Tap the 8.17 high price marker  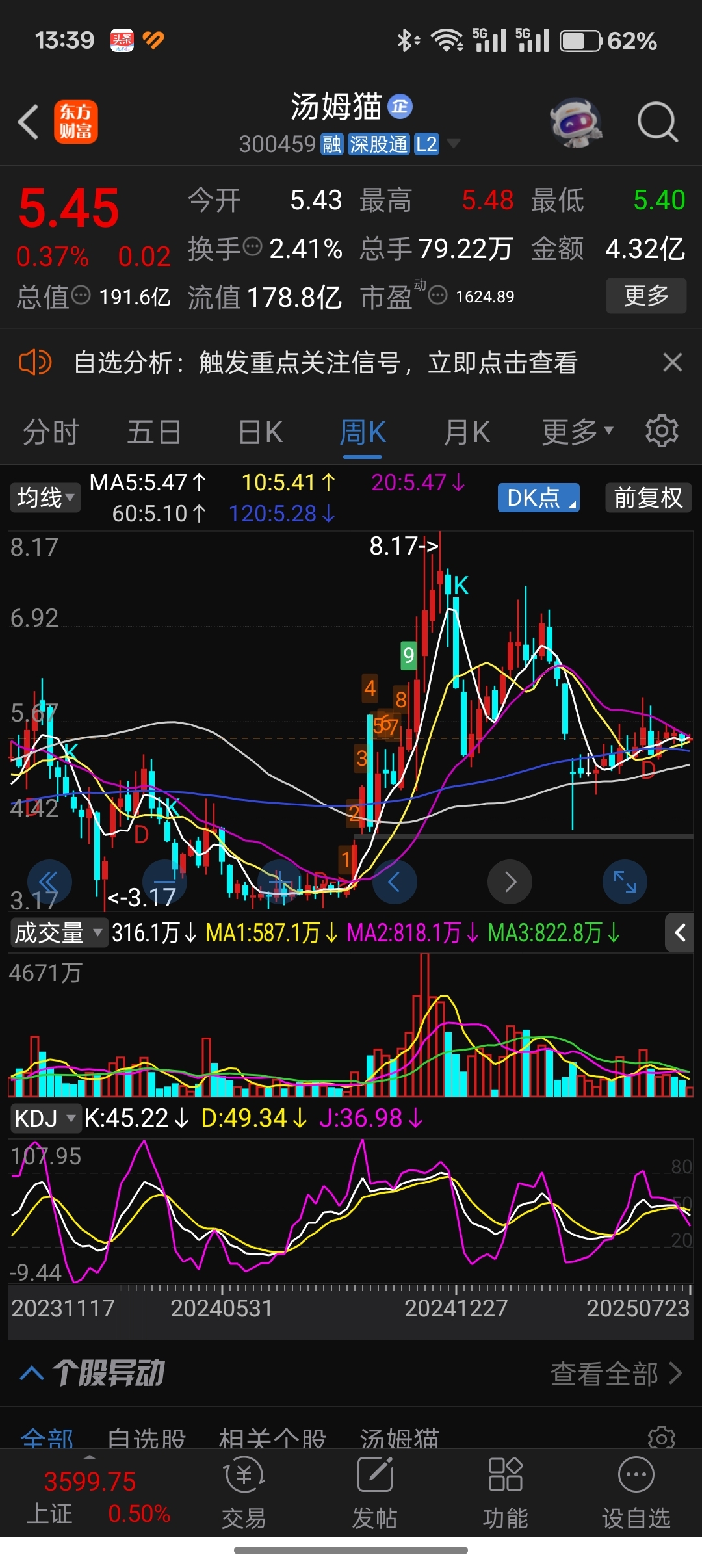click(404, 546)
